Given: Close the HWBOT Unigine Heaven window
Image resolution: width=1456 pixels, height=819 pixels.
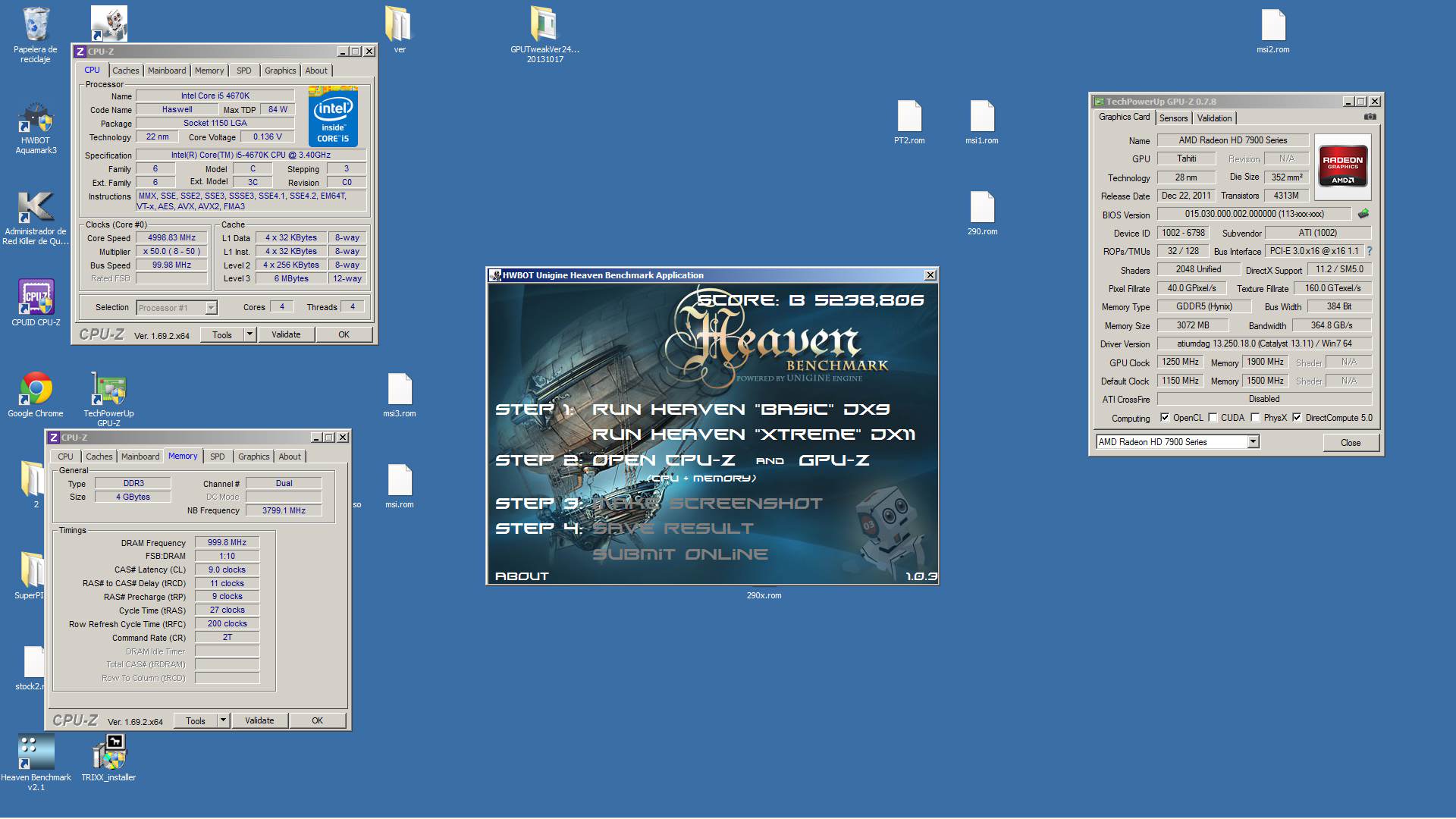Looking at the screenshot, I should 930,275.
